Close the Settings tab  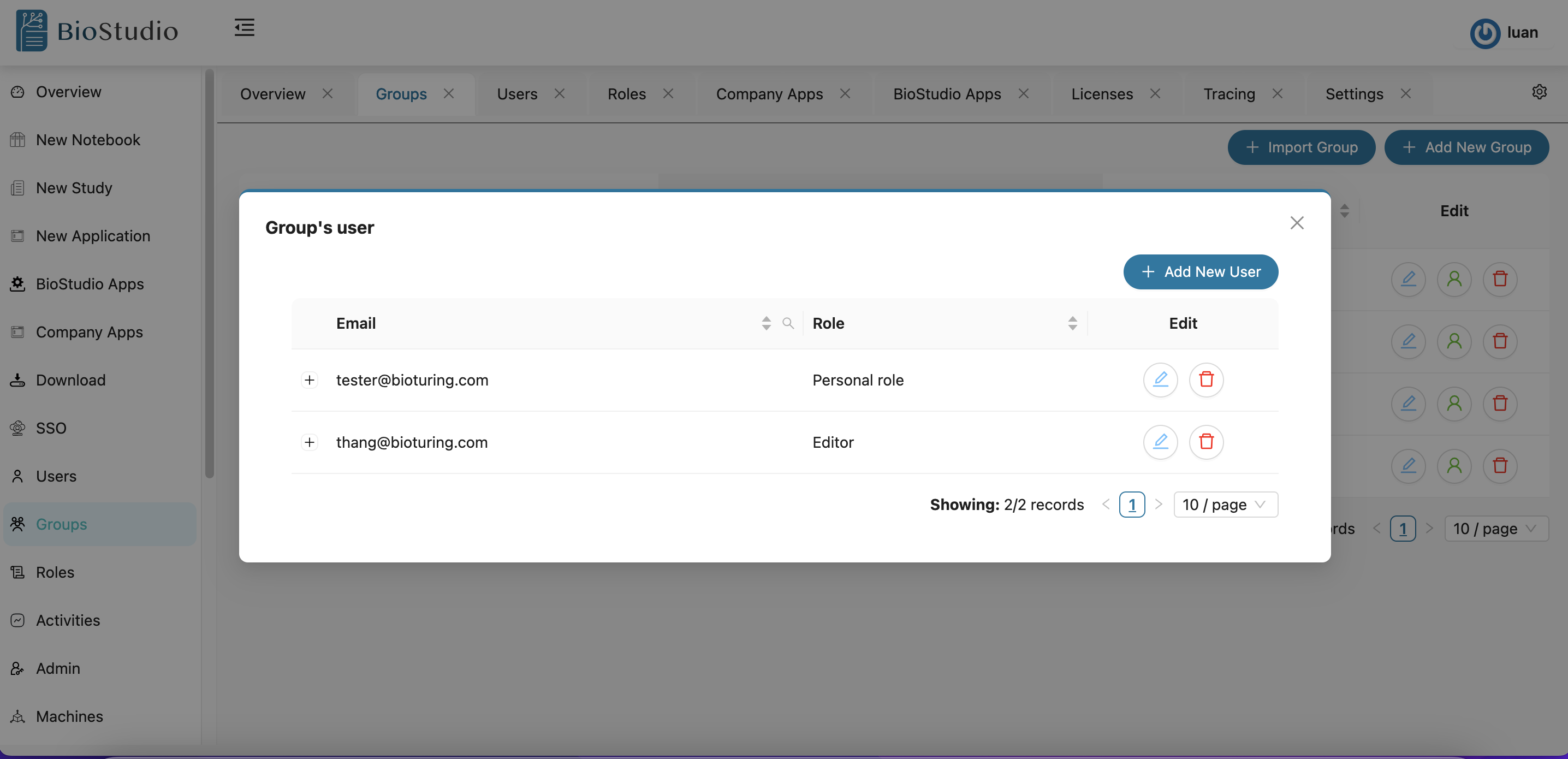click(1405, 94)
